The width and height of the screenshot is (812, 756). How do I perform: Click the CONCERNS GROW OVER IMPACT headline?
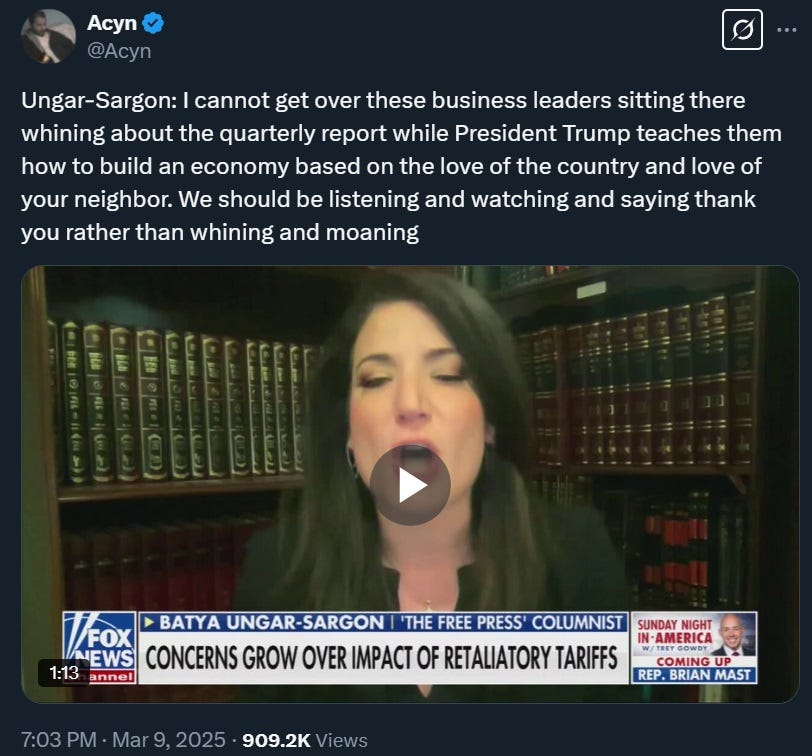382,658
